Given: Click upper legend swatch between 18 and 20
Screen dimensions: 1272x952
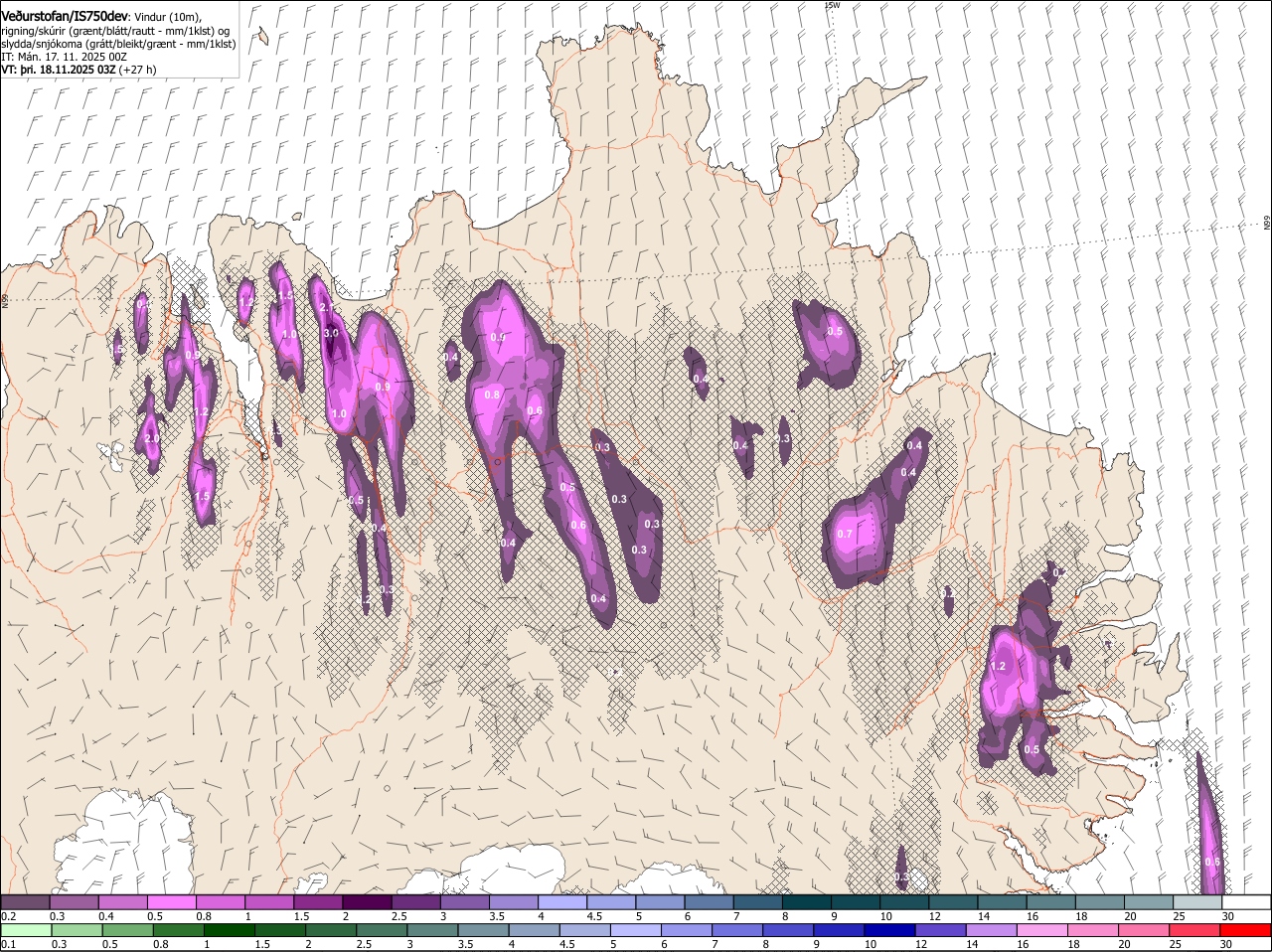Looking at the screenshot, I should [1099, 901].
